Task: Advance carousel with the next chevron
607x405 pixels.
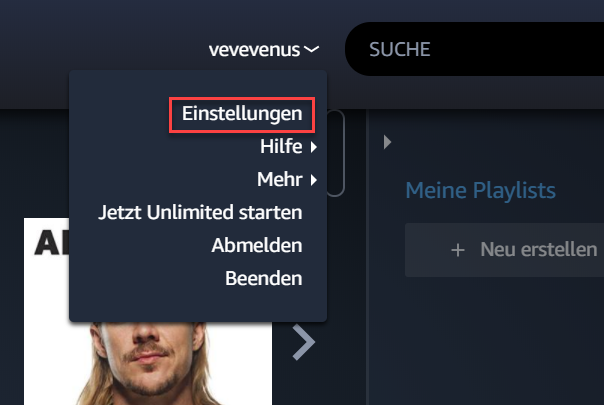Action: (304, 342)
